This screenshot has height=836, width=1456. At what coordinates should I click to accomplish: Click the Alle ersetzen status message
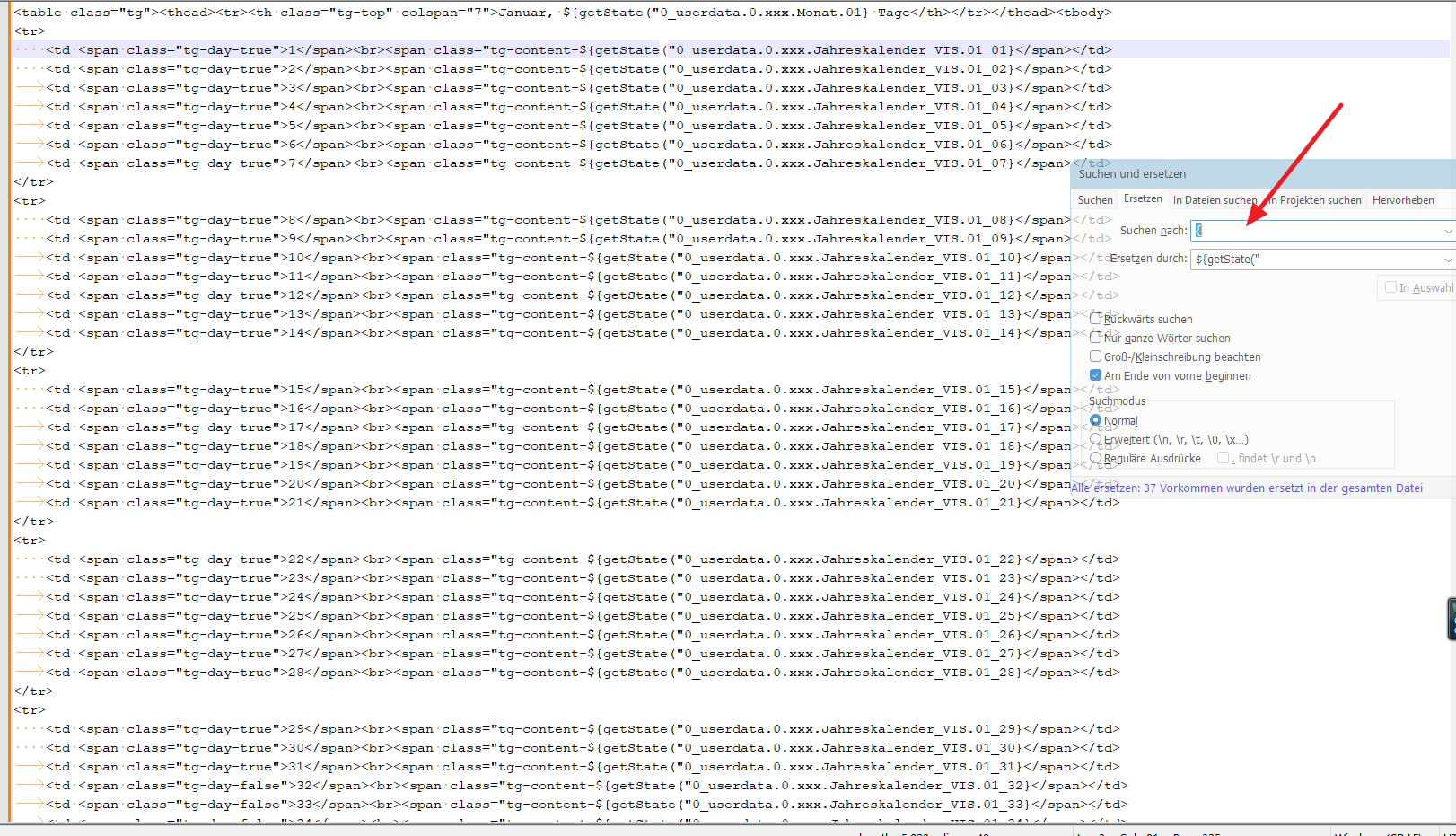(1246, 488)
